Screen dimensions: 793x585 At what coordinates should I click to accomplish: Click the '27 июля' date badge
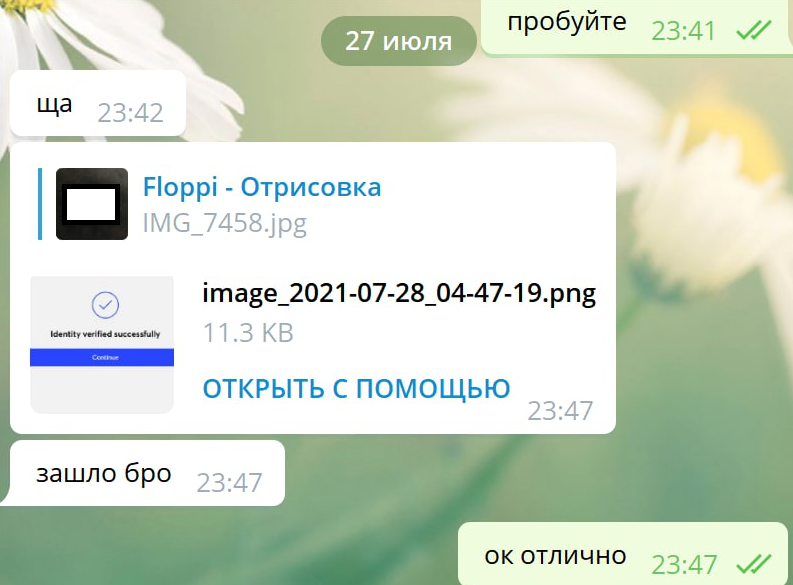coord(399,41)
